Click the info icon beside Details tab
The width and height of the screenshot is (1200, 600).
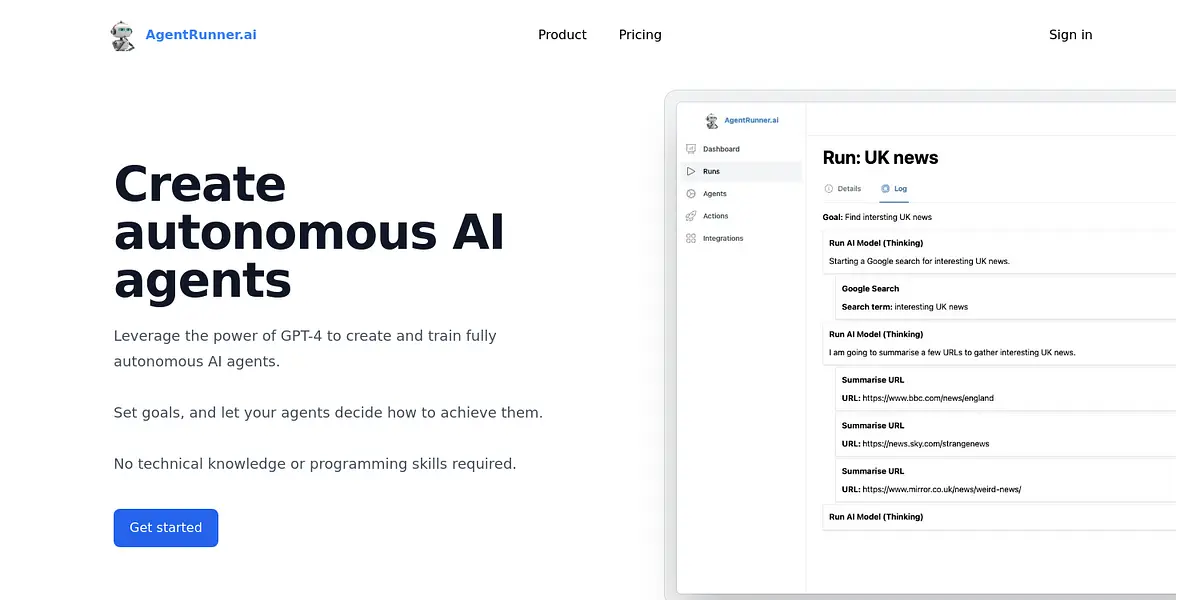click(x=828, y=188)
